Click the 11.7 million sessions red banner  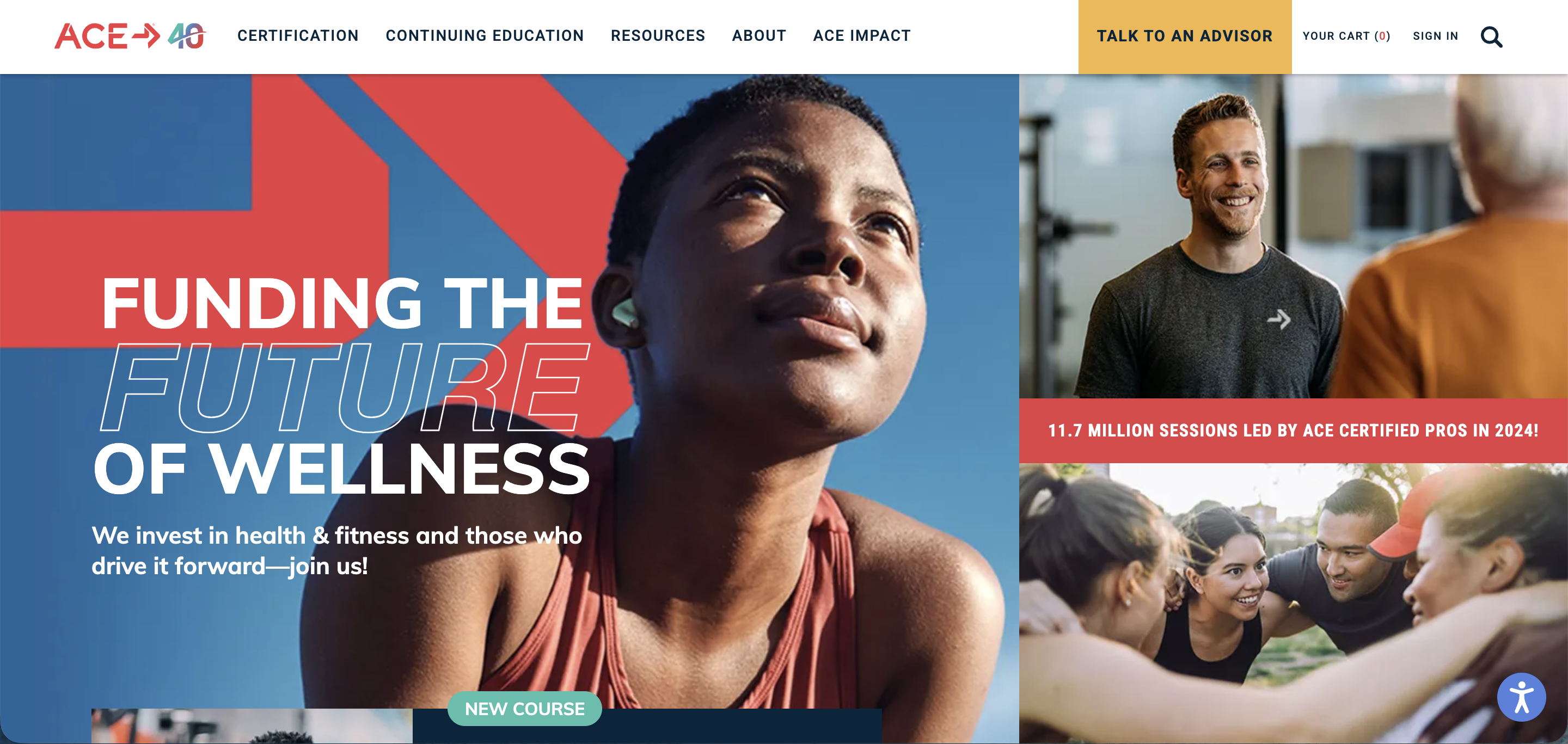[1293, 431]
